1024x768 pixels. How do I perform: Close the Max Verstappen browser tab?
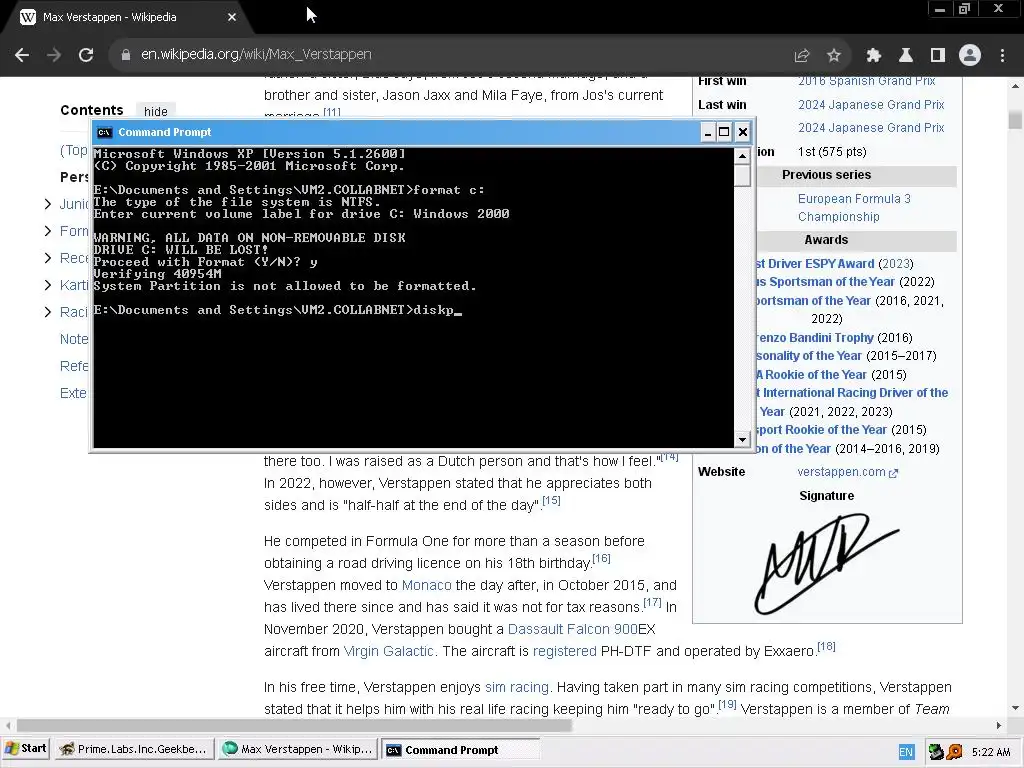[x=232, y=18]
